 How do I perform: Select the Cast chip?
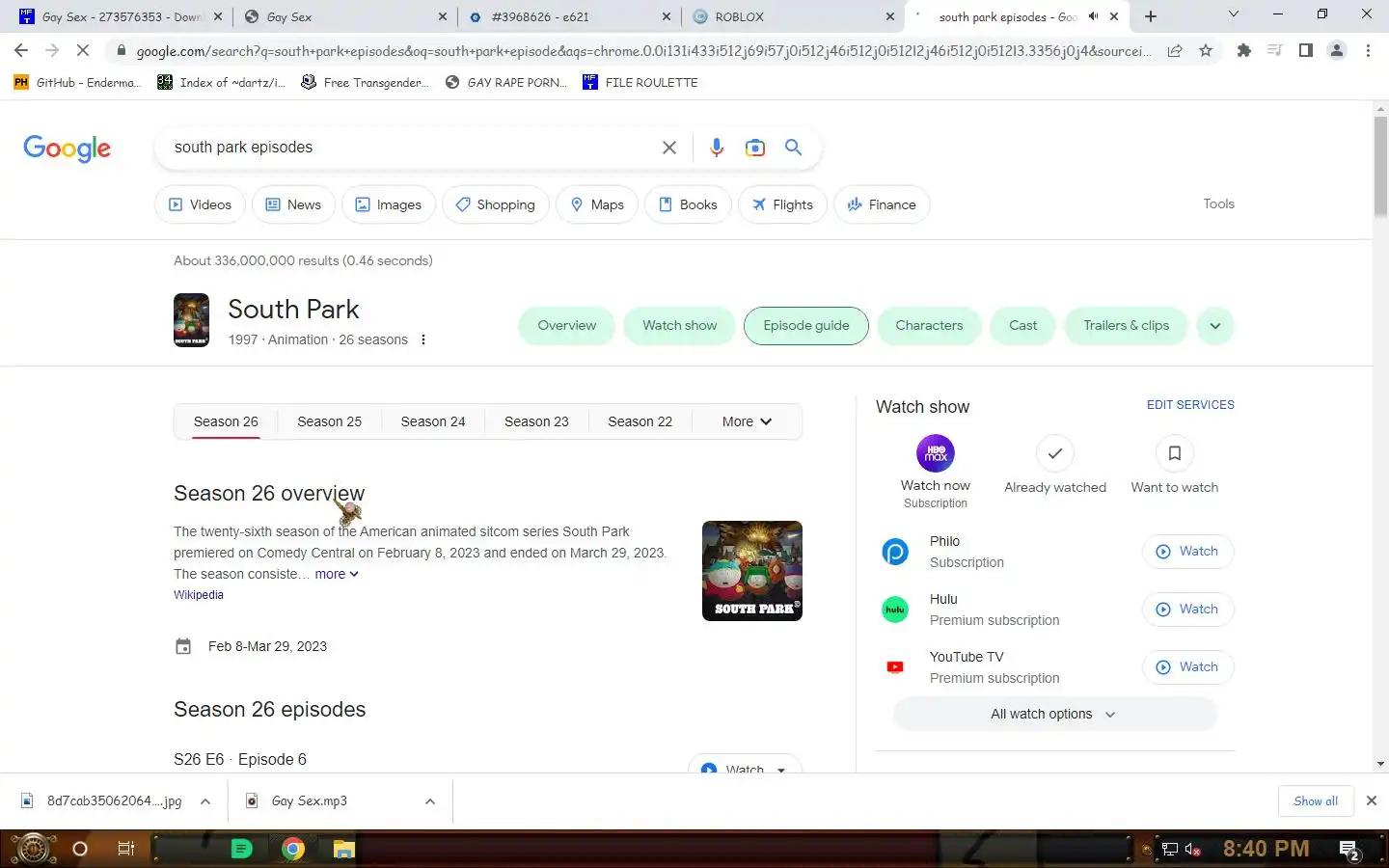click(1023, 325)
